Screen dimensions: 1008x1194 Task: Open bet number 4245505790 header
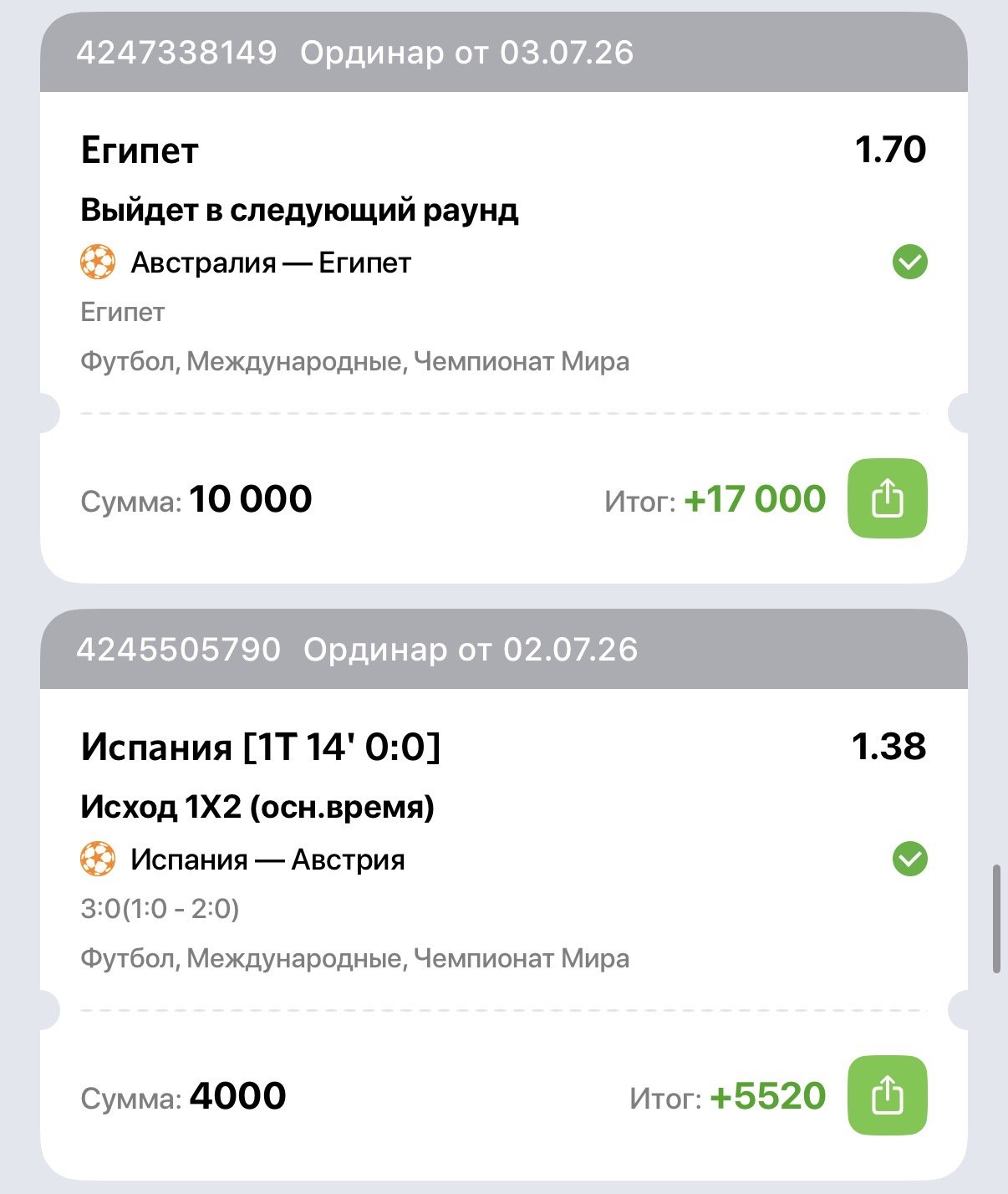(504, 650)
